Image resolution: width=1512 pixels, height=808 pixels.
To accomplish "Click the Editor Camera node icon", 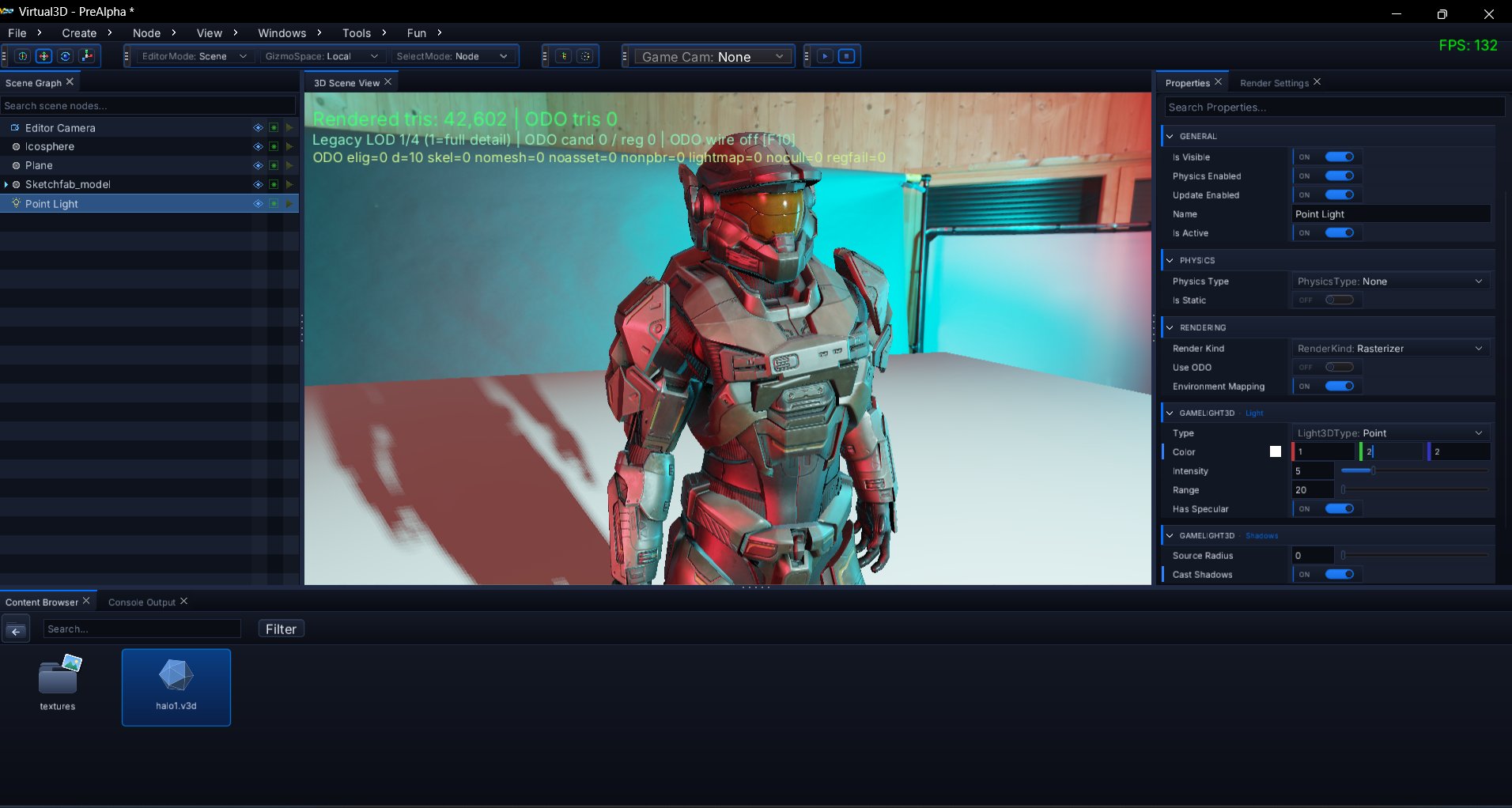I will pyautogui.click(x=15, y=127).
